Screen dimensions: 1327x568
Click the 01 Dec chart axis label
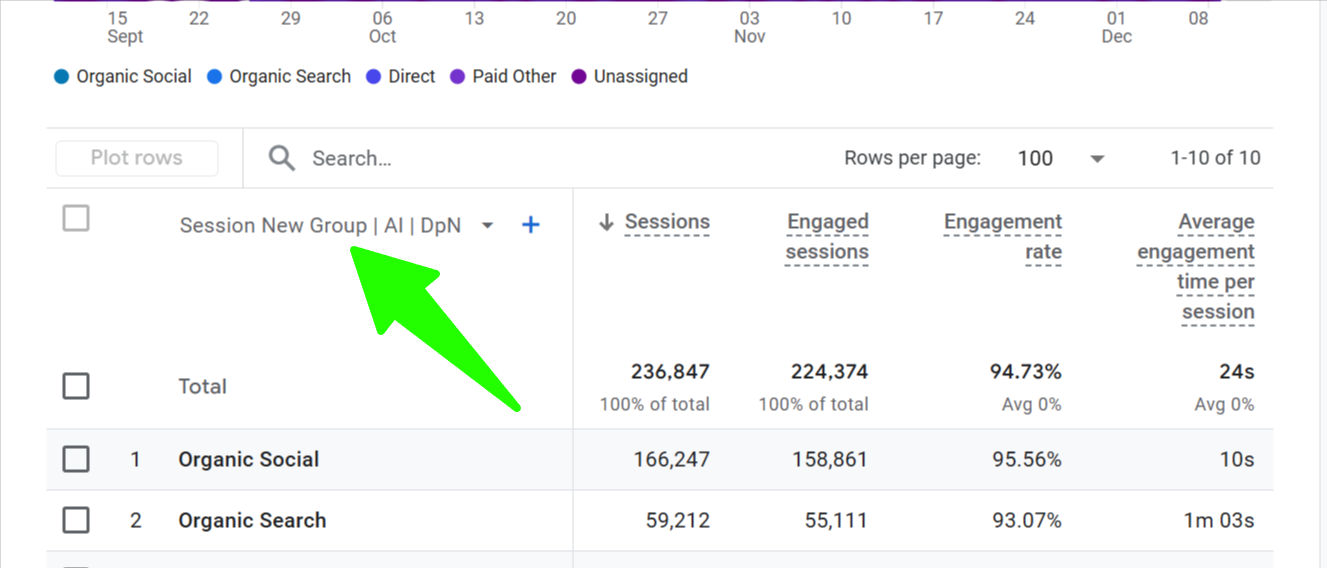tap(1117, 27)
